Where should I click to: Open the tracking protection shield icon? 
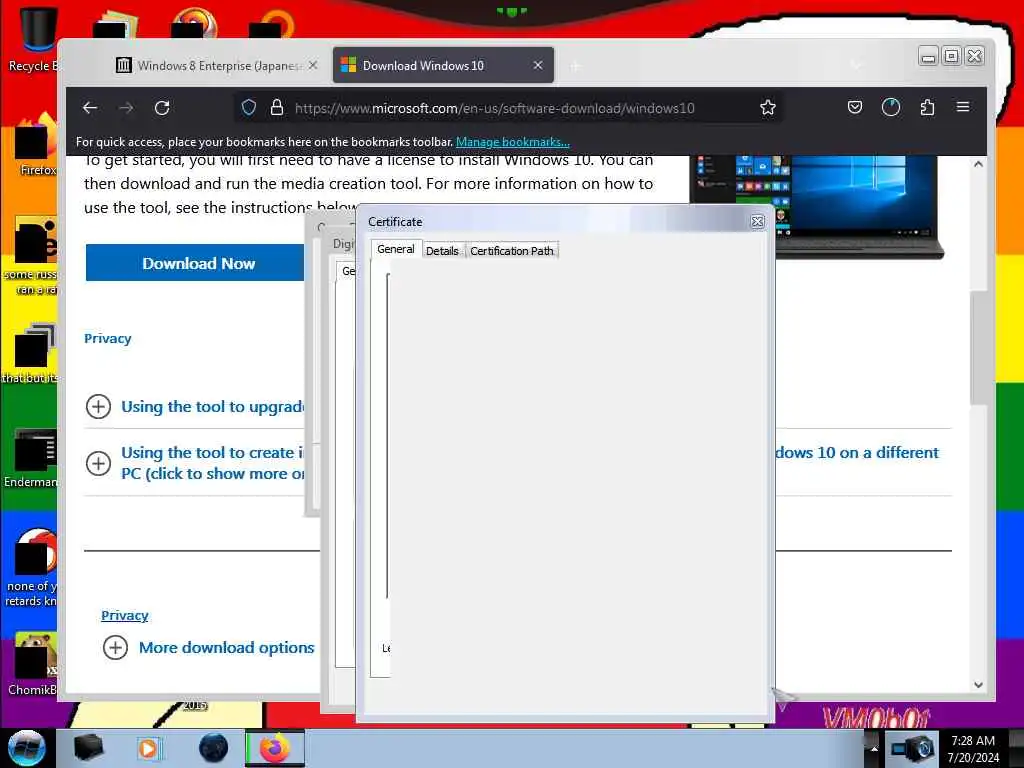click(249, 108)
